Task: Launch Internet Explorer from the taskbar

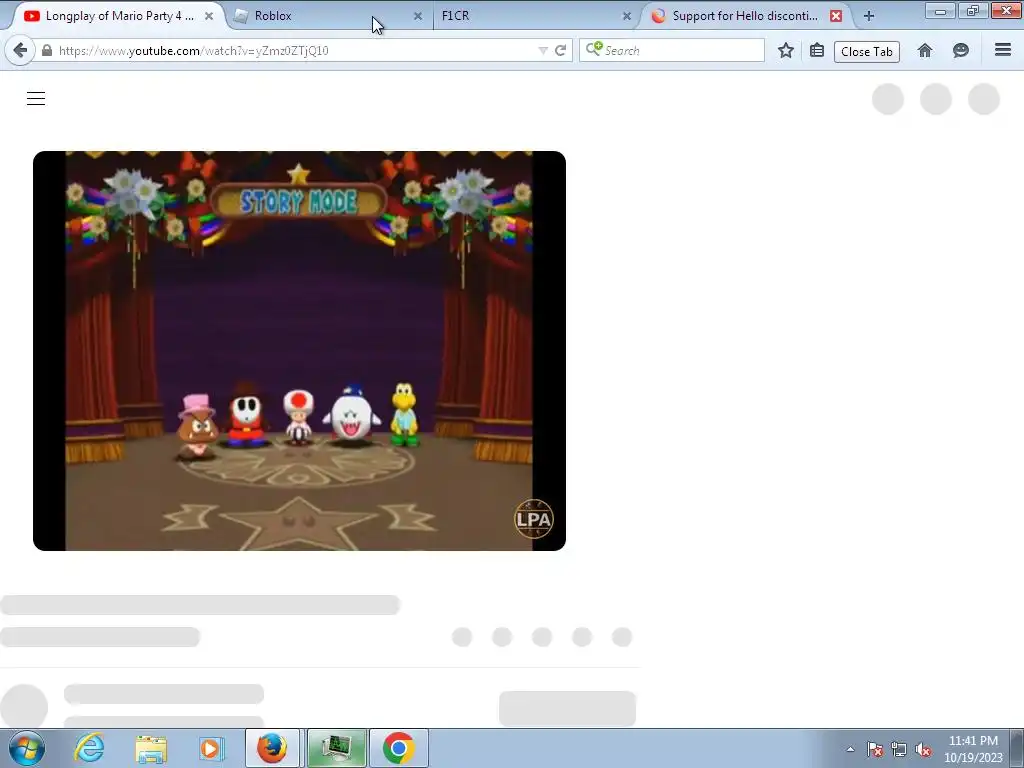Action: point(89,748)
